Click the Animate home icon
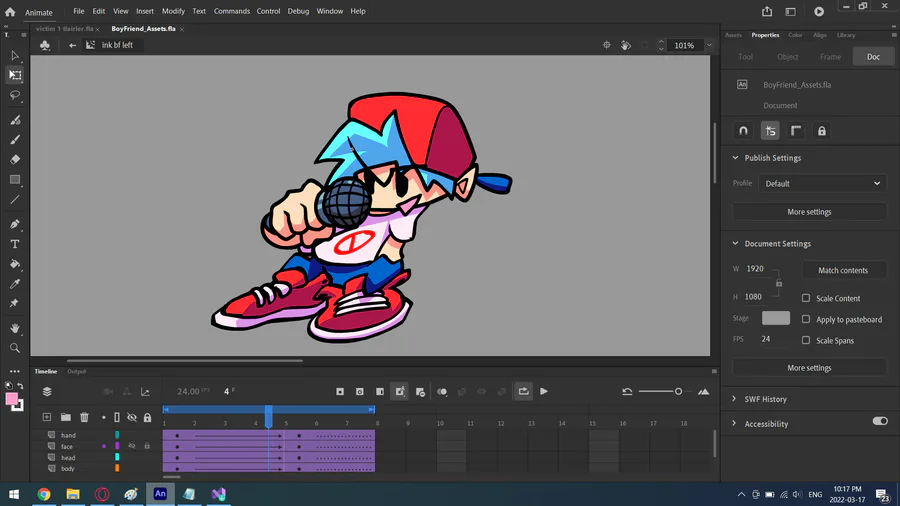The width and height of the screenshot is (900, 506). [10, 11]
